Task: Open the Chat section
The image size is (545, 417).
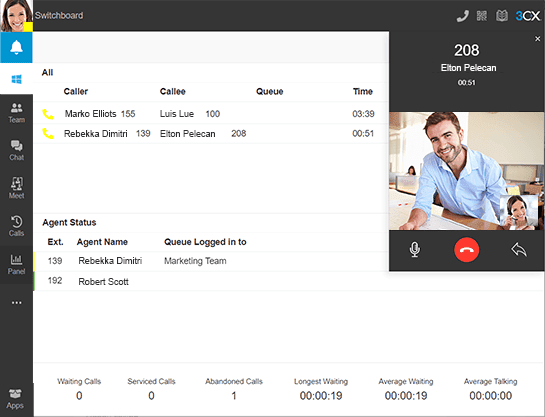Action: [x=16, y=150]
